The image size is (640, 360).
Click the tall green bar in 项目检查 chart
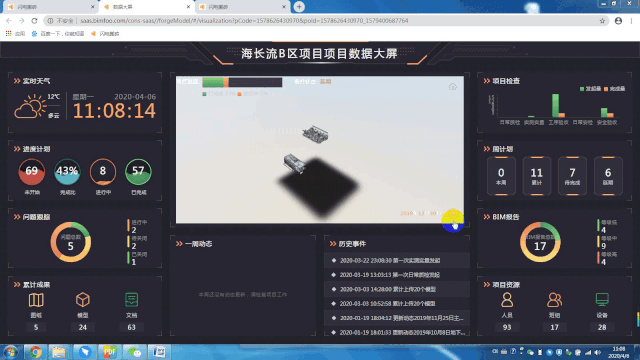click(x=555, y=106)
